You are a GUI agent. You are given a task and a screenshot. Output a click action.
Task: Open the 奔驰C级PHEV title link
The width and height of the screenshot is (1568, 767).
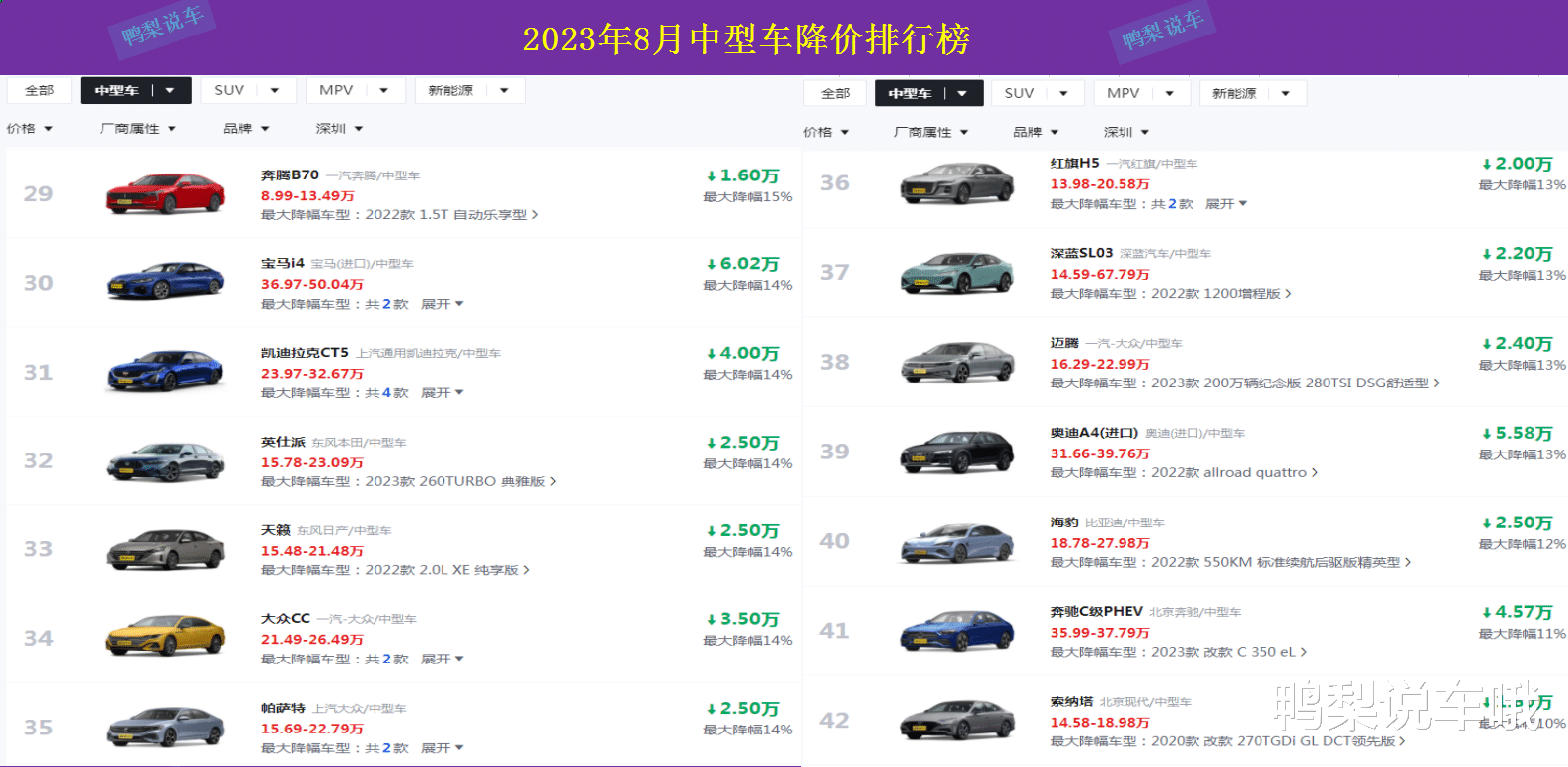(1096, 611)
